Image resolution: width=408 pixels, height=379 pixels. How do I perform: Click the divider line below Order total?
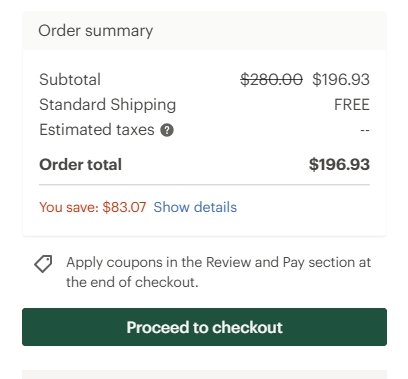point(204,184)
